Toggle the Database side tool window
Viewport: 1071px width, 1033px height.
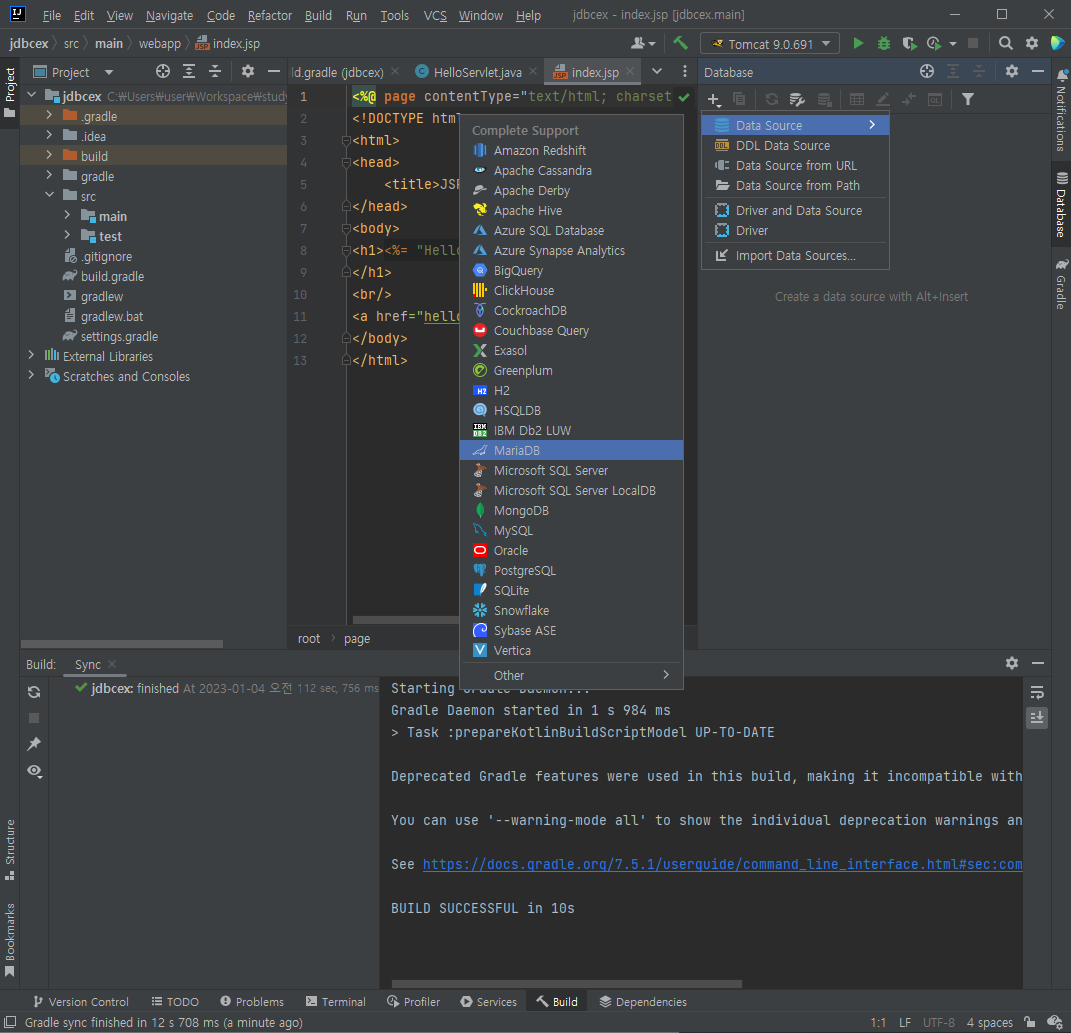pos(1061,204)
